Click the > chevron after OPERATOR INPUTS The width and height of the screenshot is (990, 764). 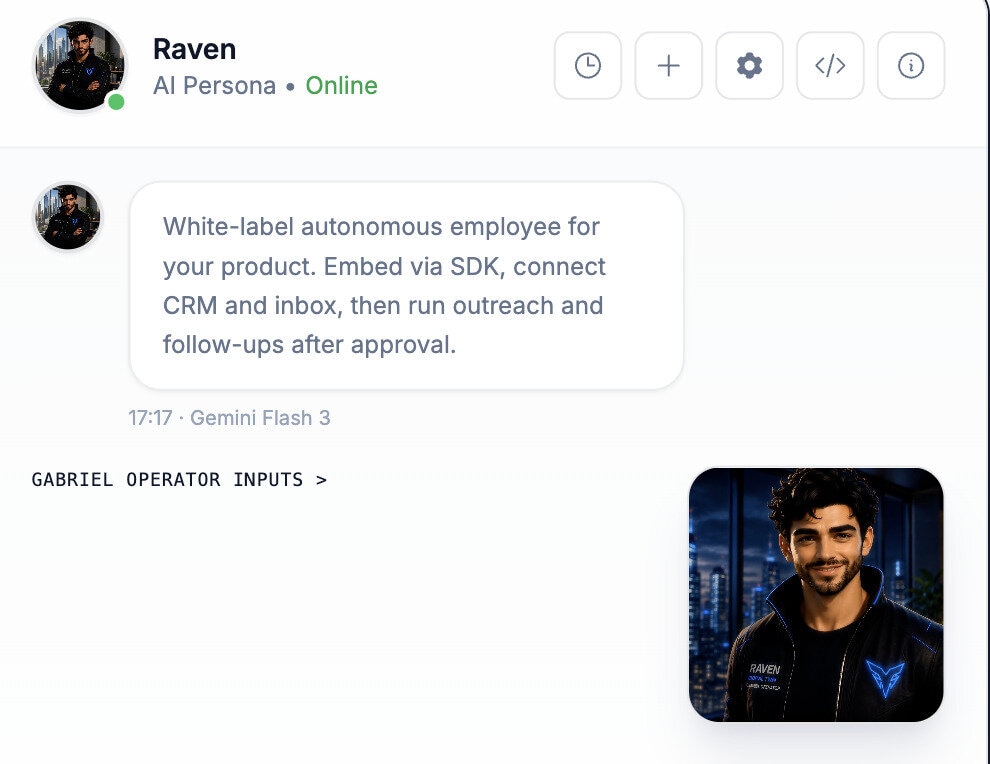(x=321, y=480)
